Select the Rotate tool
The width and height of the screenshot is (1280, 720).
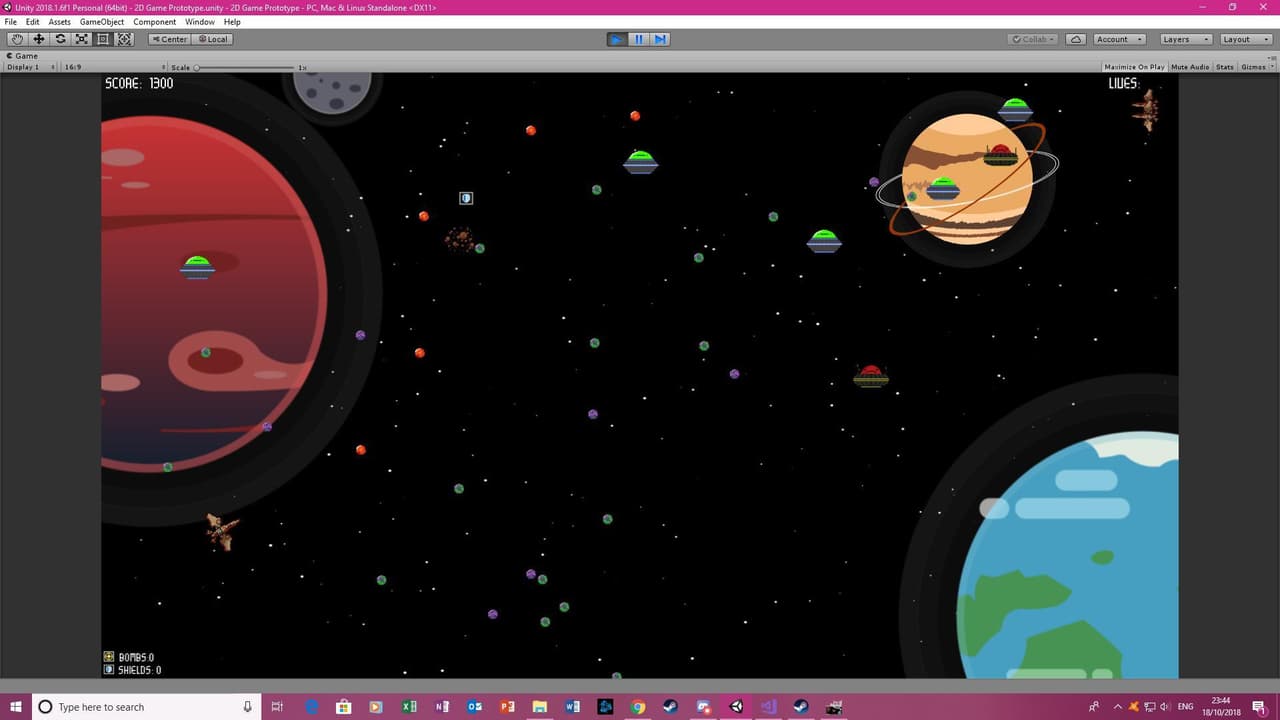[x=60, y=39]
